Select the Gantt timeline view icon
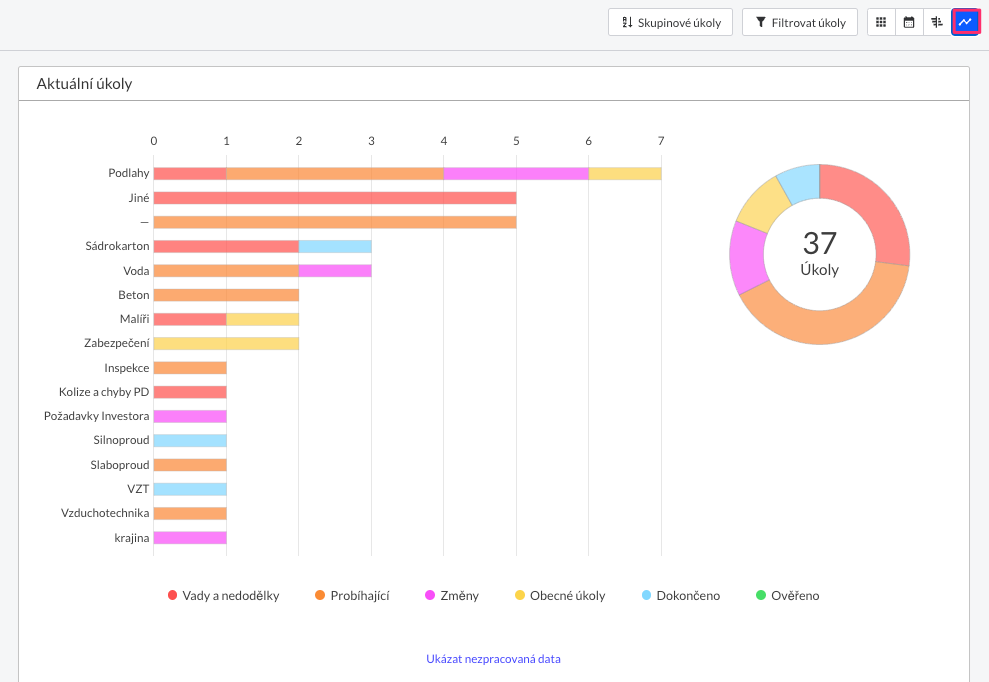 tap(937, 22)
